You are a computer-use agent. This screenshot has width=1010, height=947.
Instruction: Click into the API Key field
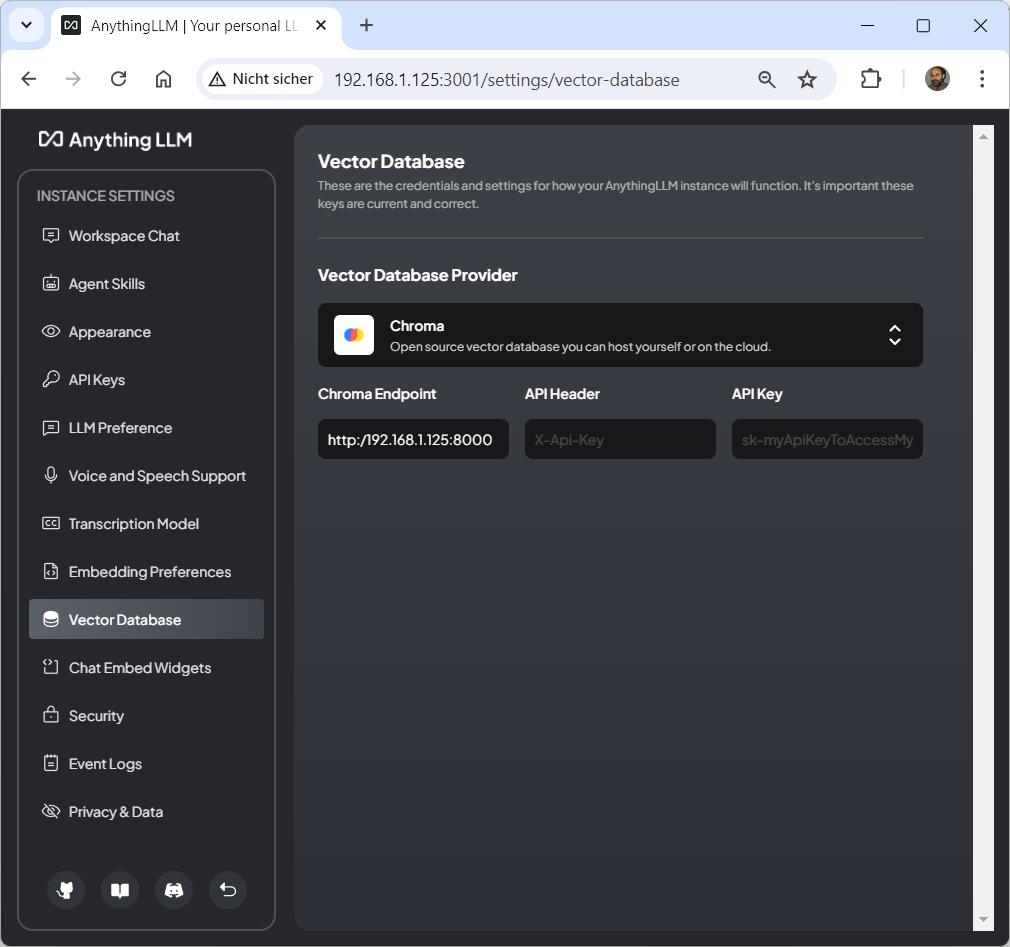[827, 439]
